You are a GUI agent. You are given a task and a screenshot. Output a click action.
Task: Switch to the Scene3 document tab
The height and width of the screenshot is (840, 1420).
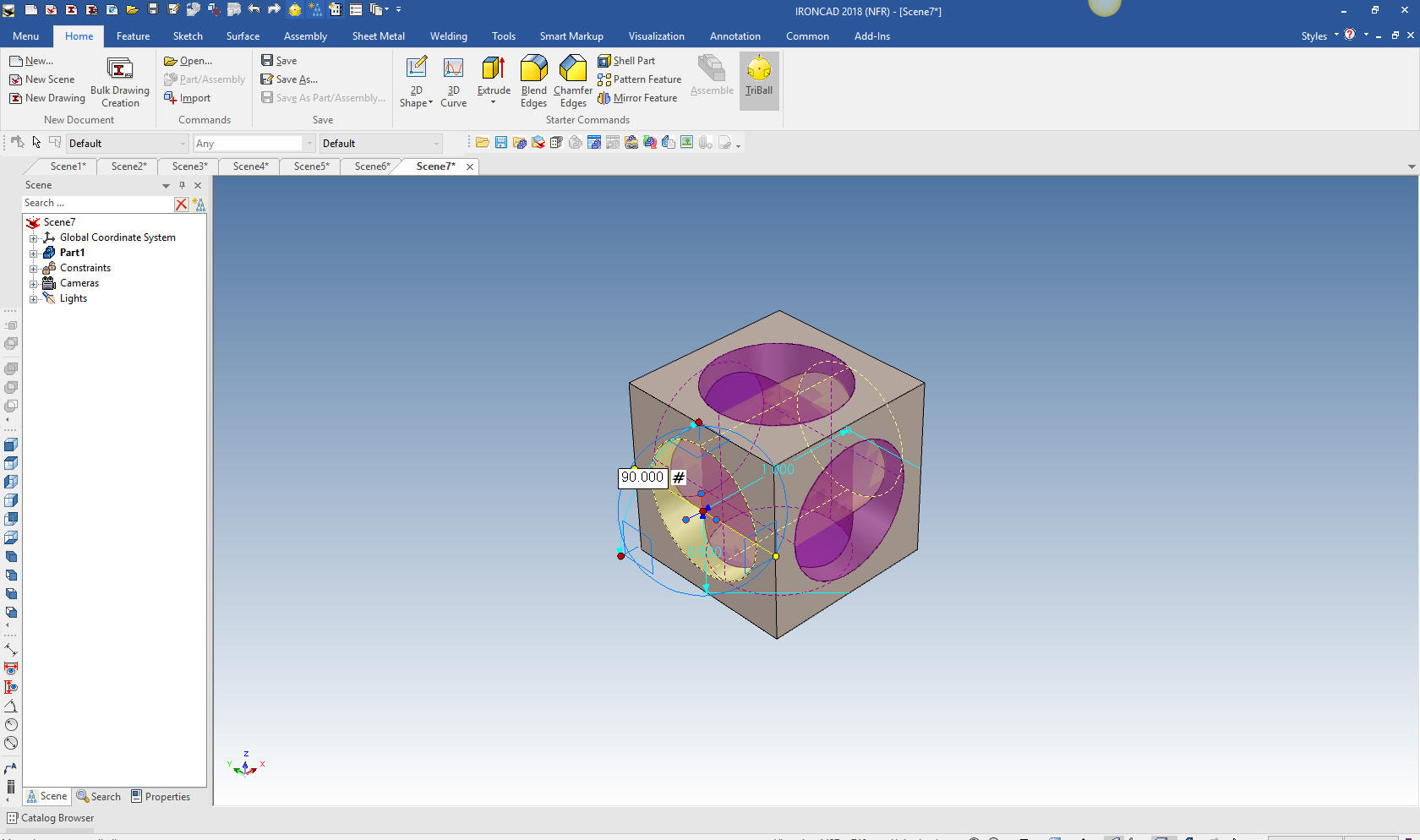pos(189,166)
